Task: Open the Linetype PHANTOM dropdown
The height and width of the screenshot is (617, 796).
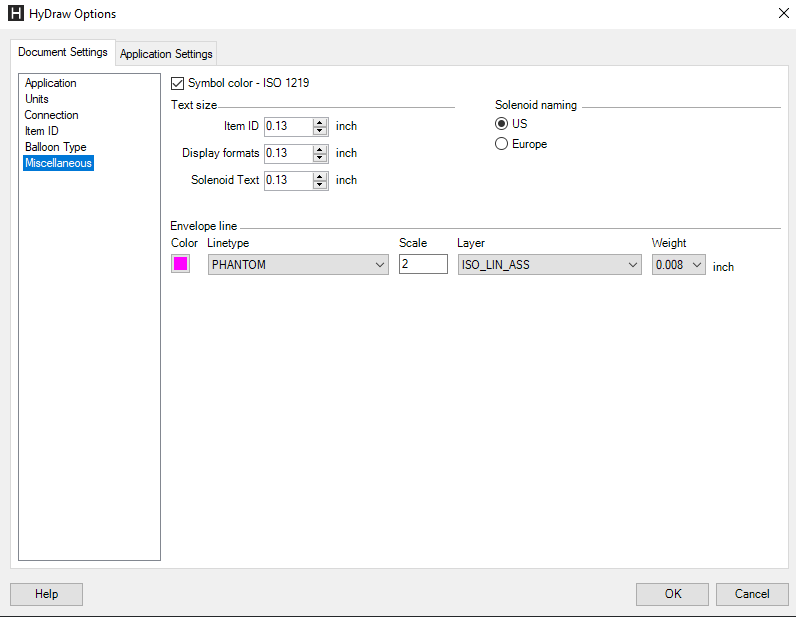Action: (x=297, y=265)
